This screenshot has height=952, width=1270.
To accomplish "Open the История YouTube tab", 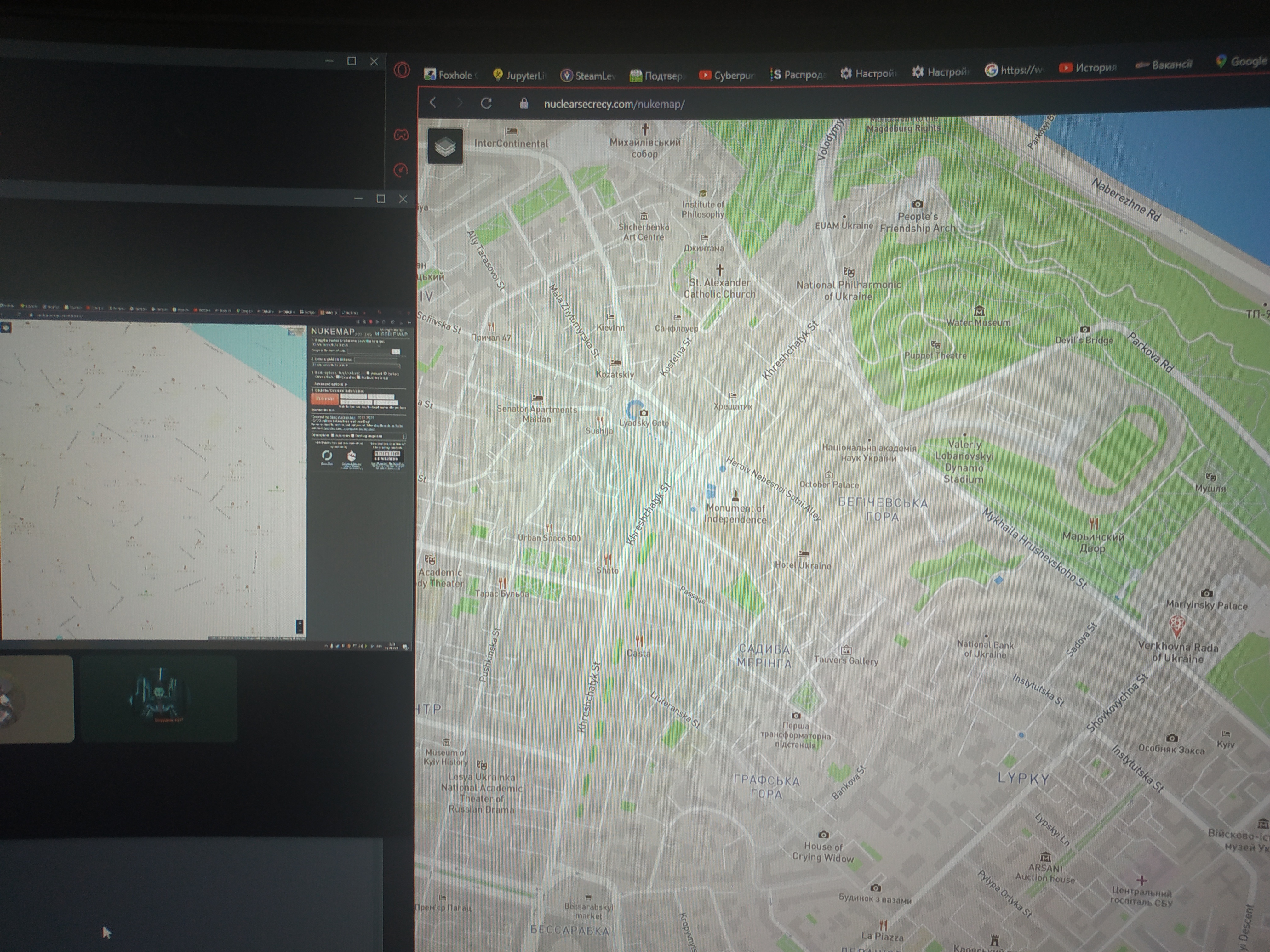I will (x=1087, y=68).
